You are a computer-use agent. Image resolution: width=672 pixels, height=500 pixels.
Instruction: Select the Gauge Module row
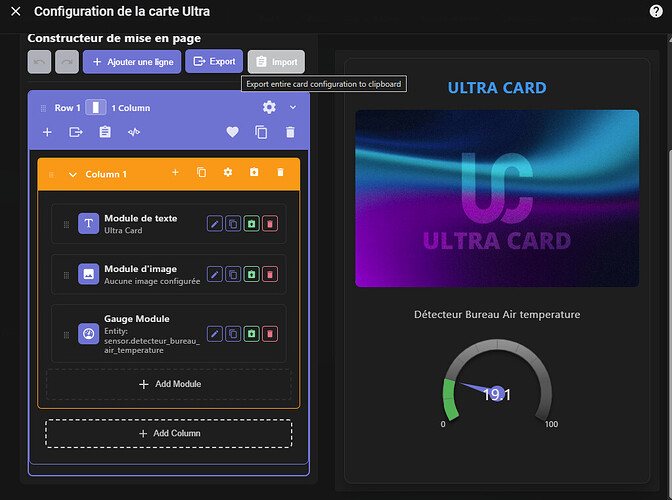(169, 334)
